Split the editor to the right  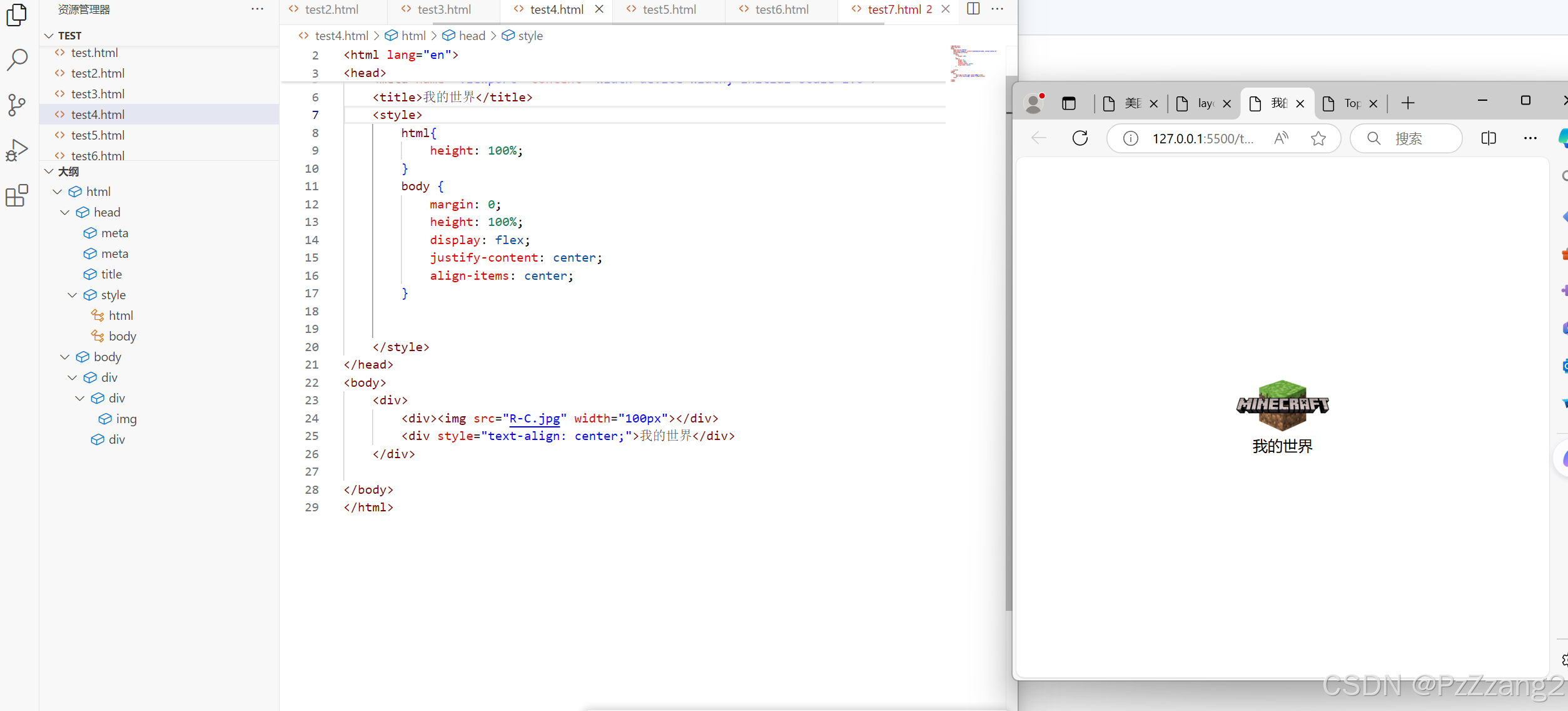point(973,9)
